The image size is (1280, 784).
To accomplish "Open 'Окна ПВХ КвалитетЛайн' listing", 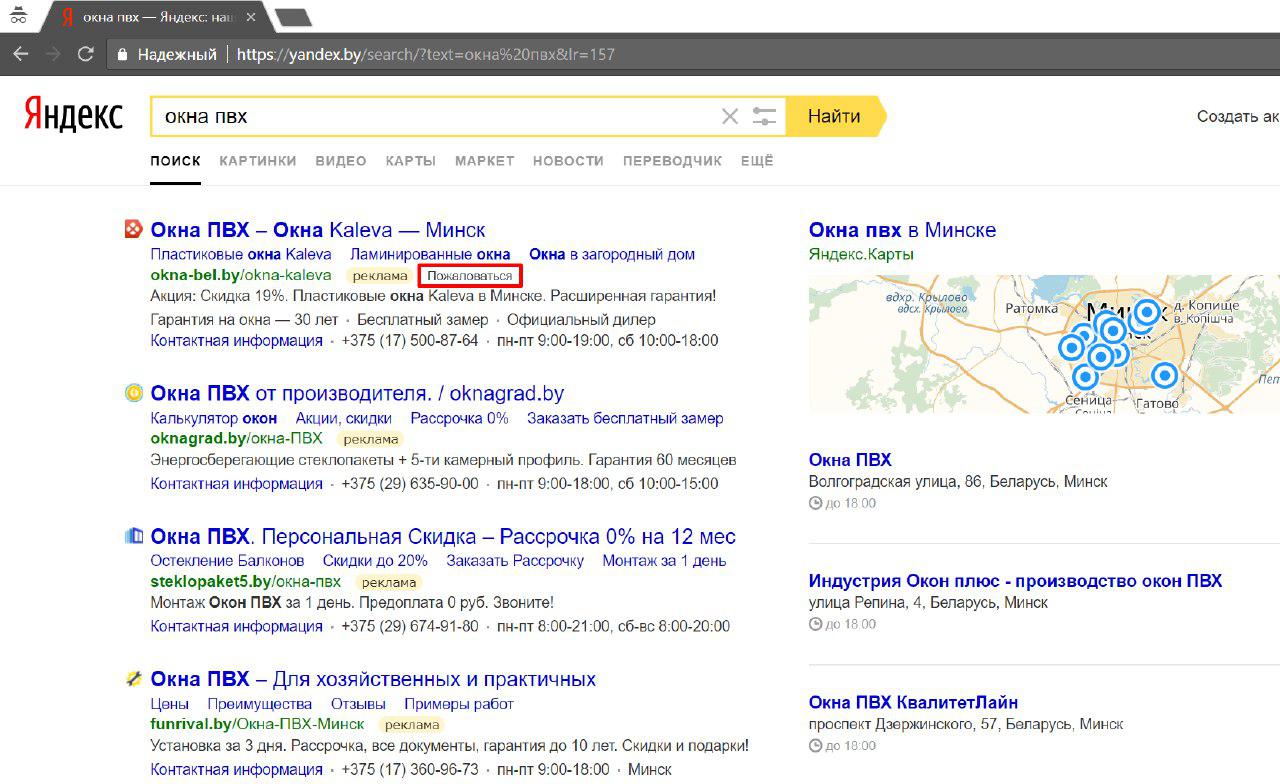I will pos(913,702).
